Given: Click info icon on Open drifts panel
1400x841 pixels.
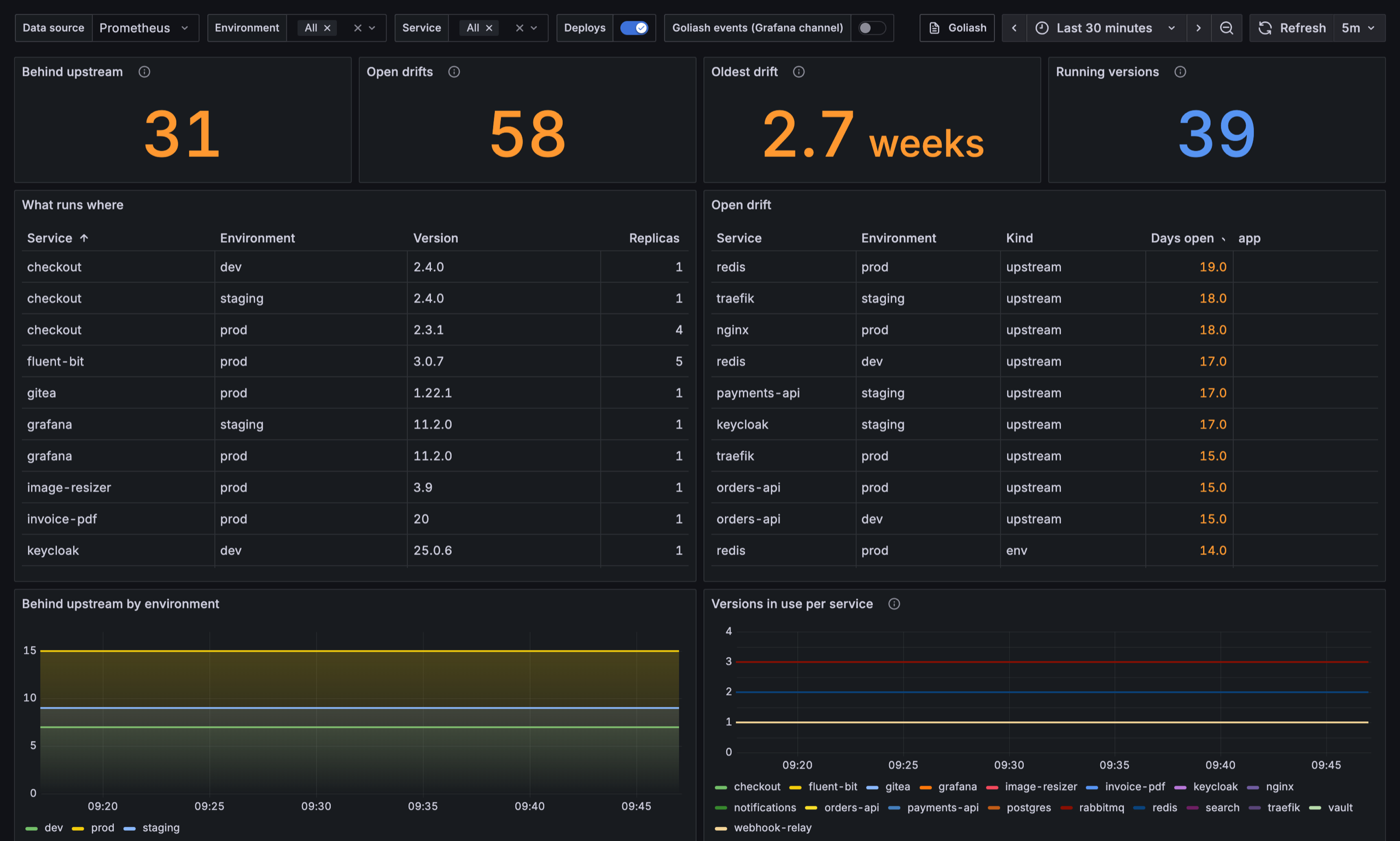Looking at the screenshot, I should point(454,72).
